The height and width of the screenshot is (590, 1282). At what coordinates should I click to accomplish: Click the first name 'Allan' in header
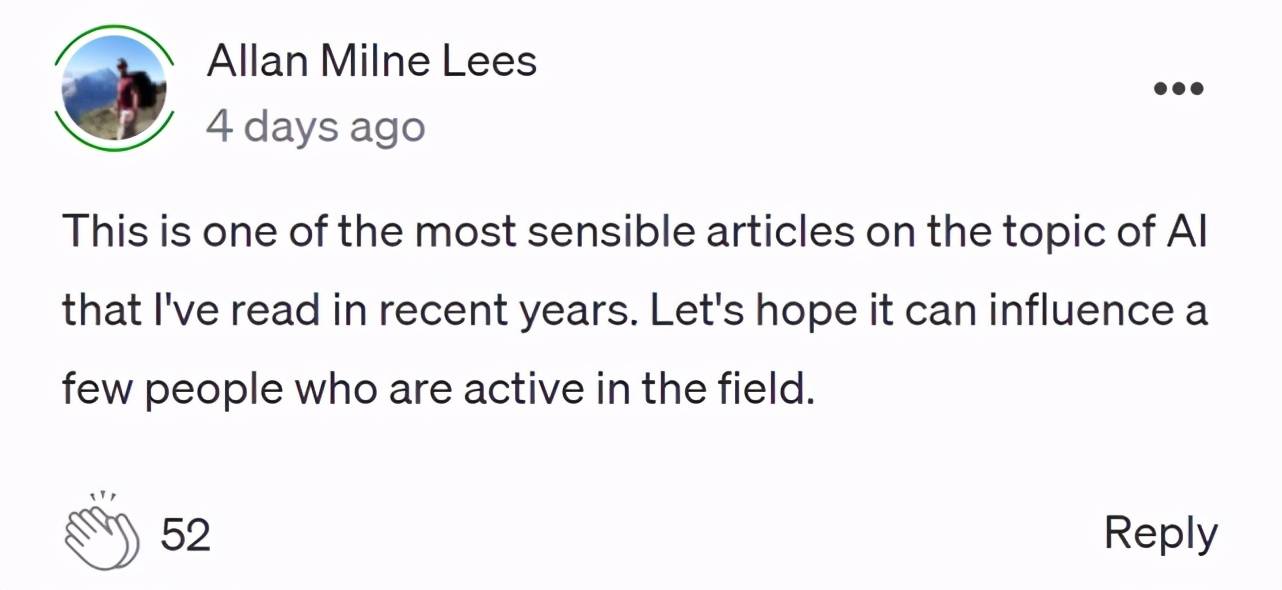[258, 62]
